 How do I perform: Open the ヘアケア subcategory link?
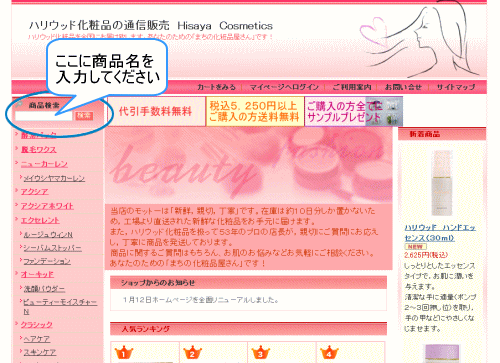tap(37, 339)
